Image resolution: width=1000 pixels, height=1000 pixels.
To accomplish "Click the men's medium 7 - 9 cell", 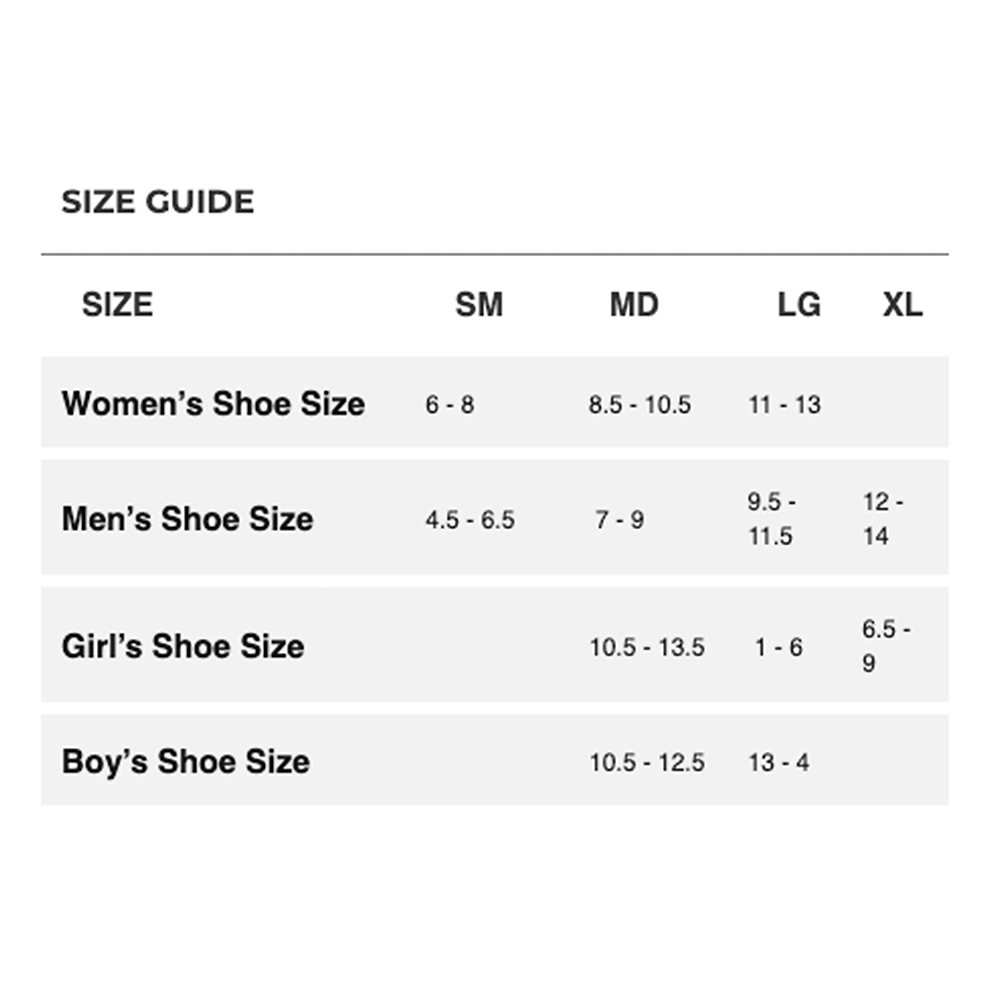I will [620, 520].
